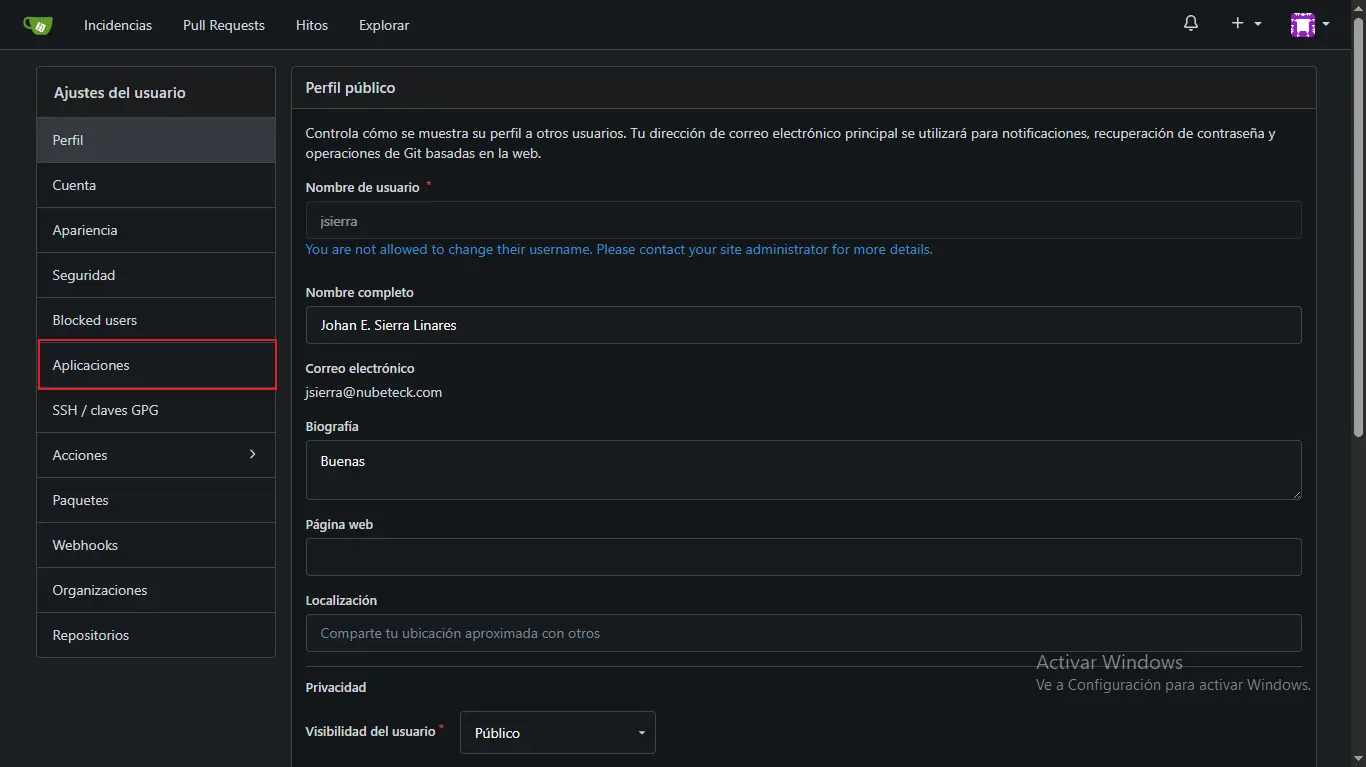This screenshot has width=1366, height=767.
Task: Open the Organizaciones settings page
Action: point(100,590)
